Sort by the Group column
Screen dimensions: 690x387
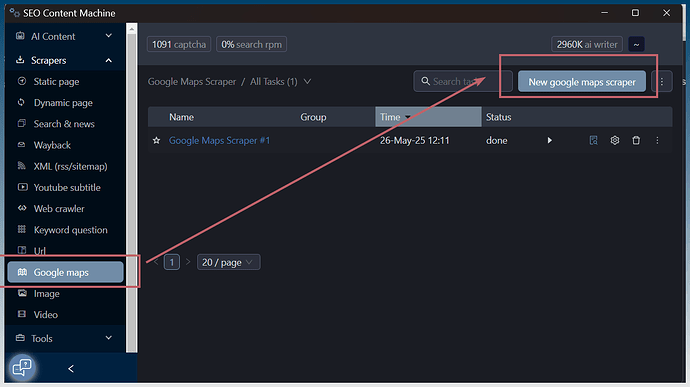313,117
